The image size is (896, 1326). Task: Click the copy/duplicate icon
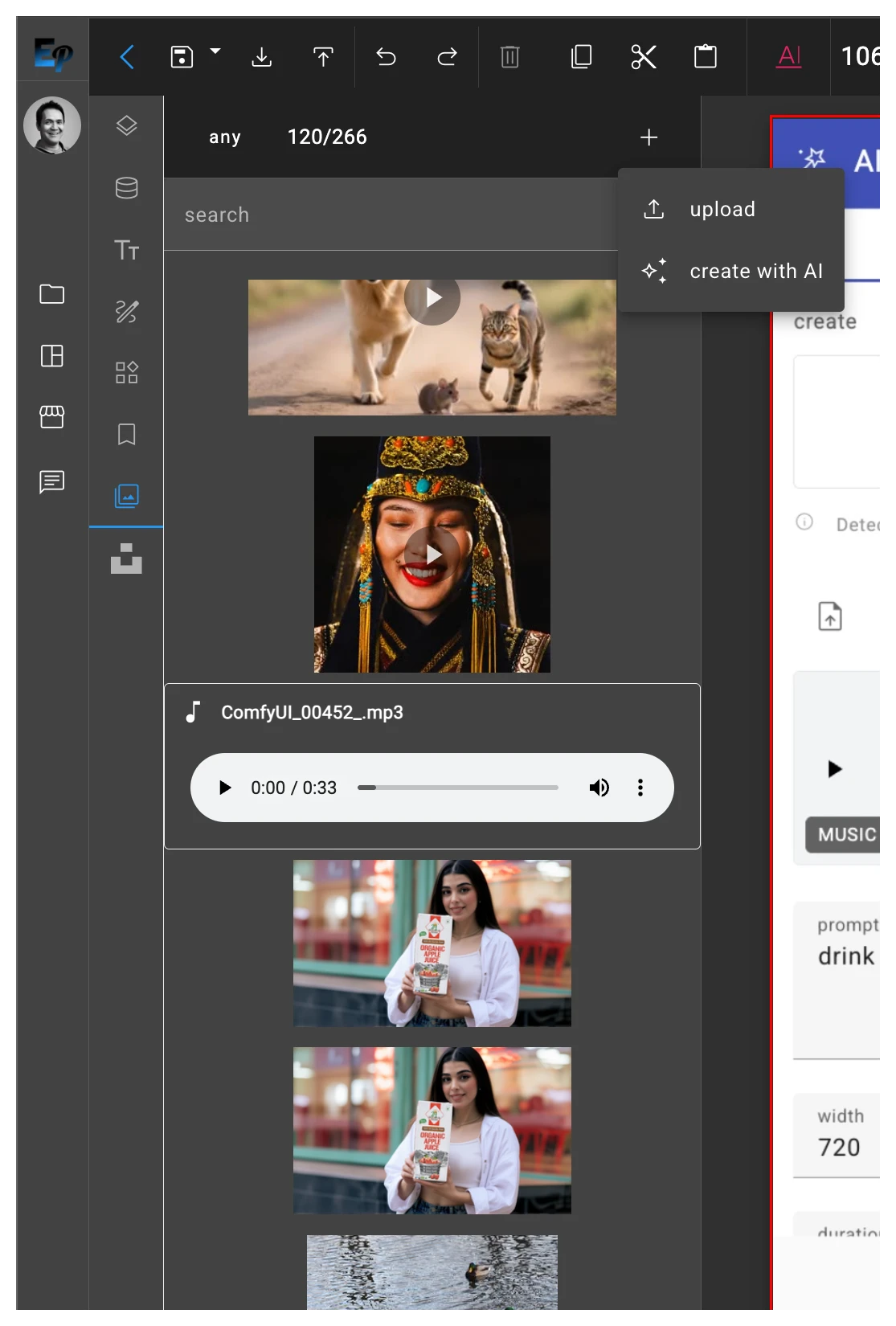click(x=581, y=57)
